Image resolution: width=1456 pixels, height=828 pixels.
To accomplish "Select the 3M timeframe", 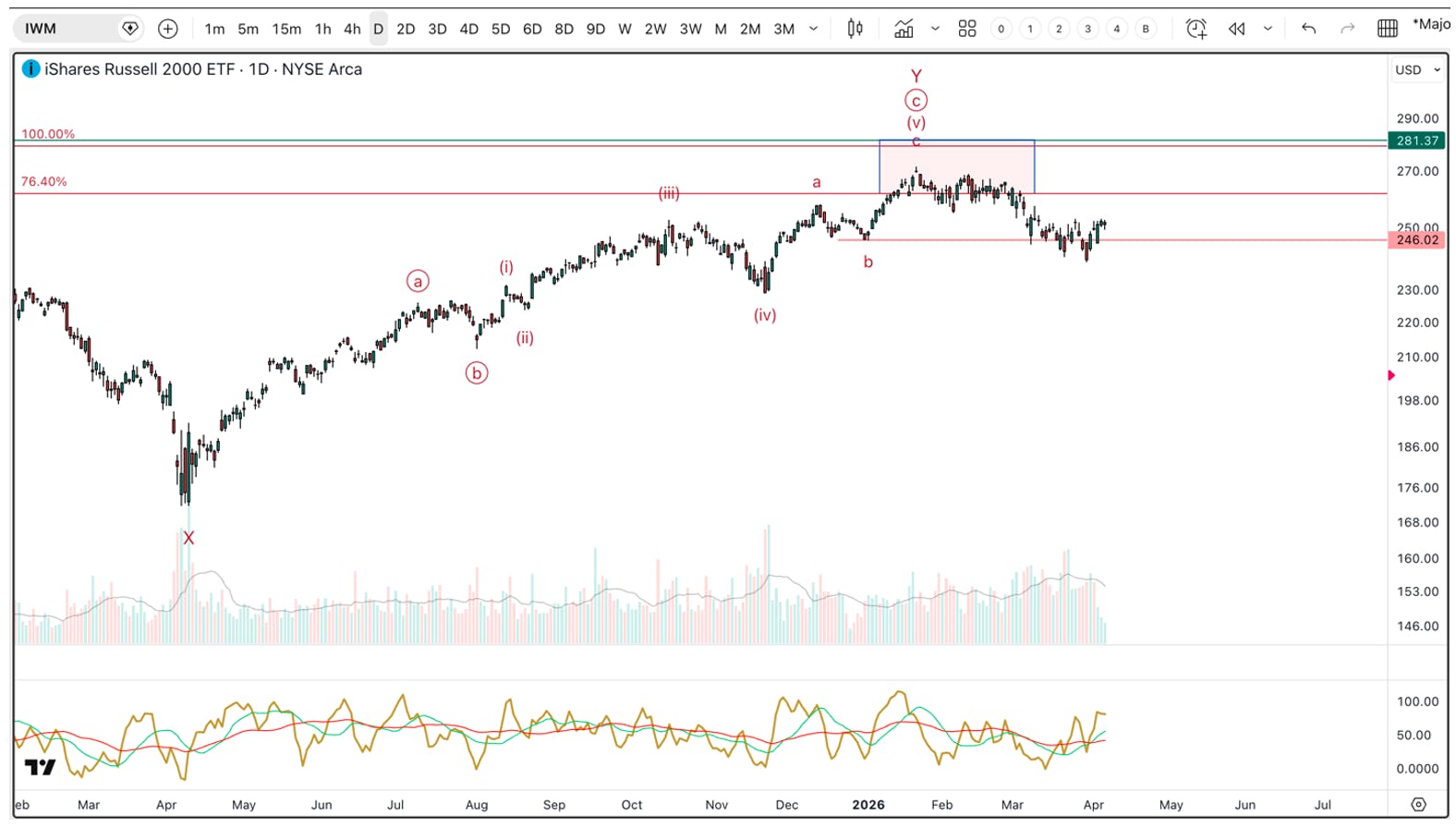I will 783,29.
